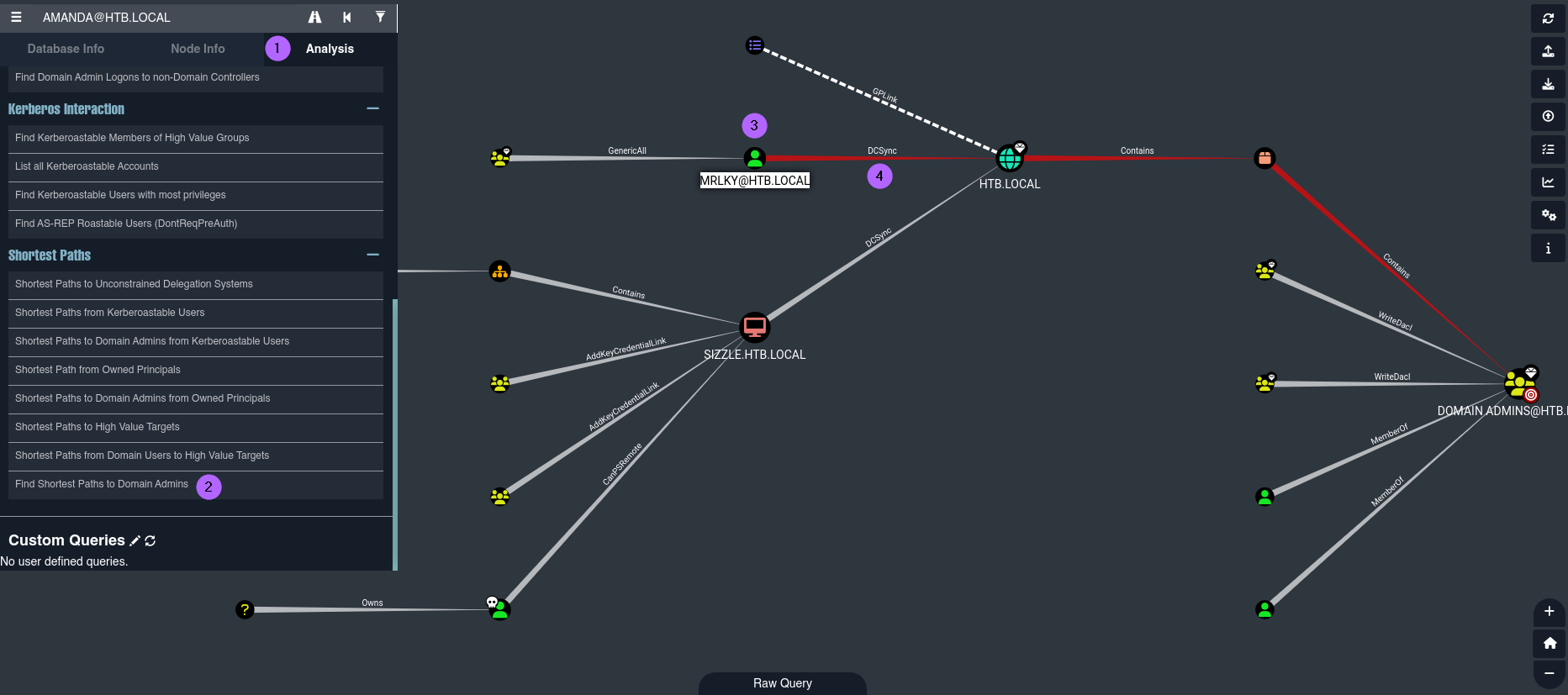Refresh the graph with the refresh icon

(x=1548, y=18)
